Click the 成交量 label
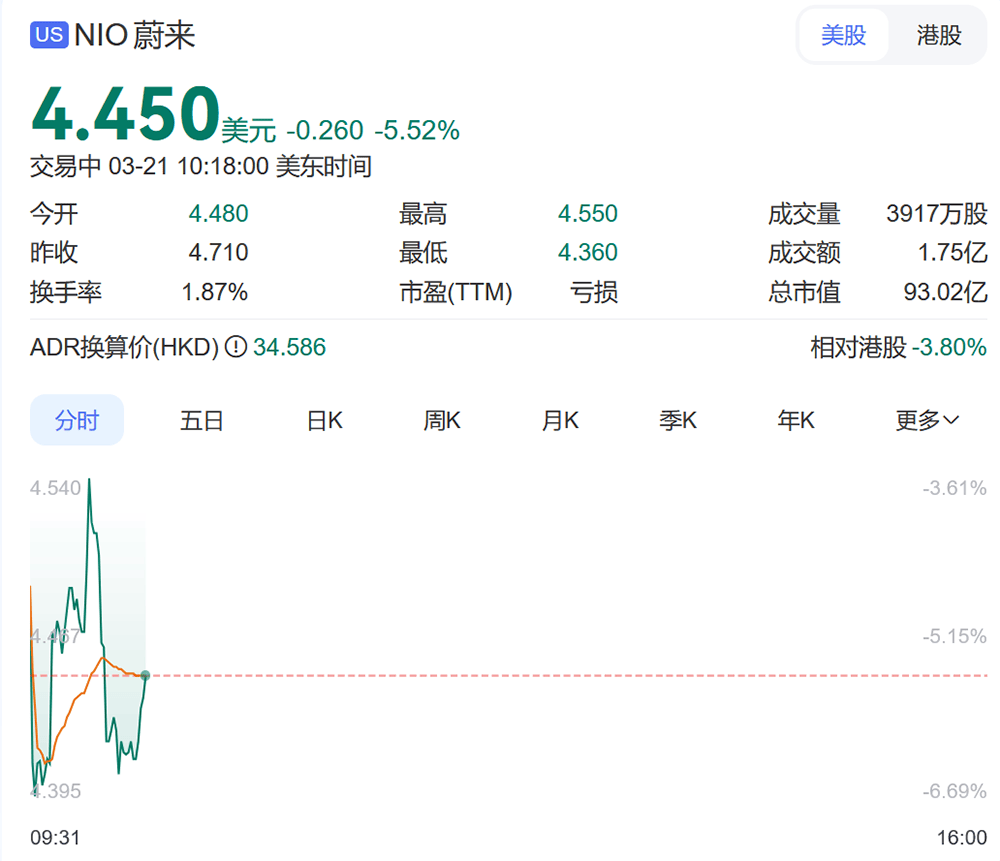Image resolution: width=1000 pixels, height=861 pixels. tap(804, 214)
